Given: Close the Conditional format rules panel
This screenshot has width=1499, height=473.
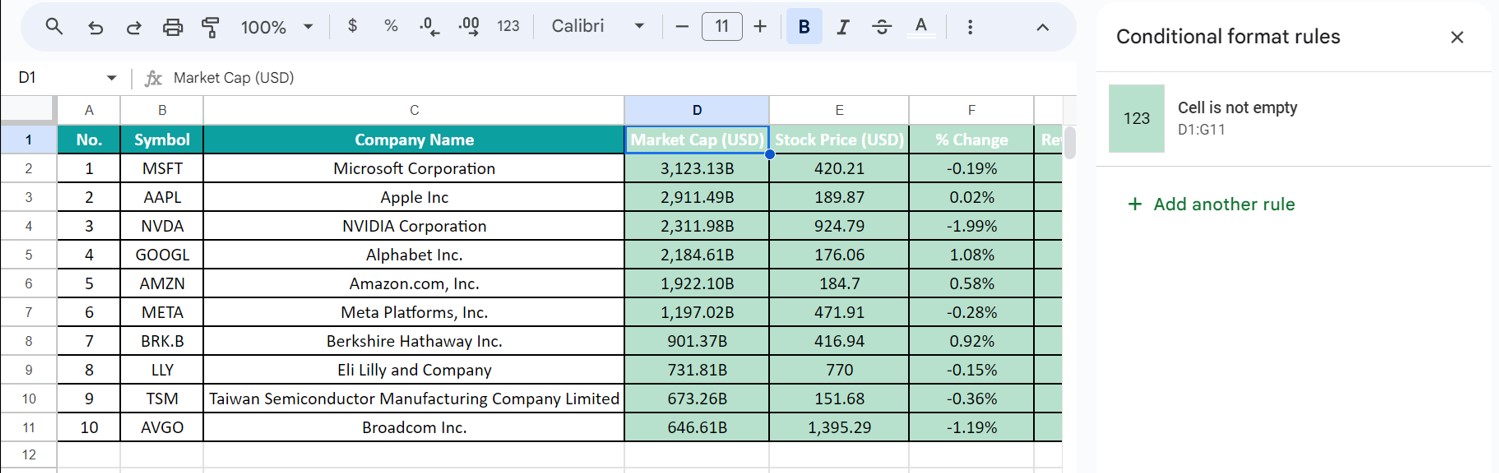Looking at the screenshot, I should pos(1457,37).
